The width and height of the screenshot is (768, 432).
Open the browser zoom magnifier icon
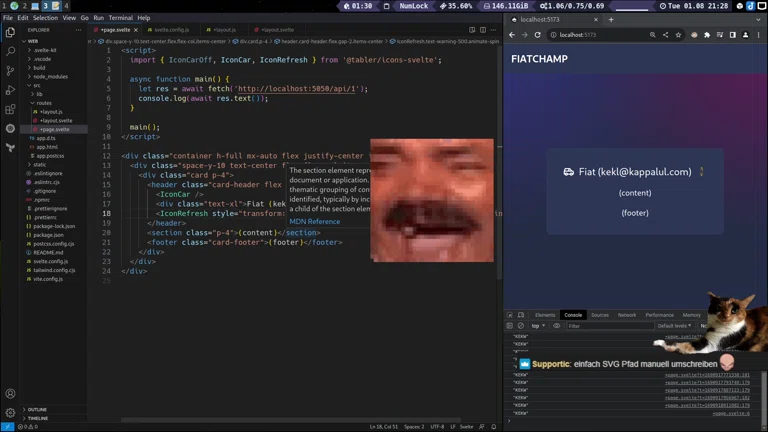coord(652,35)
